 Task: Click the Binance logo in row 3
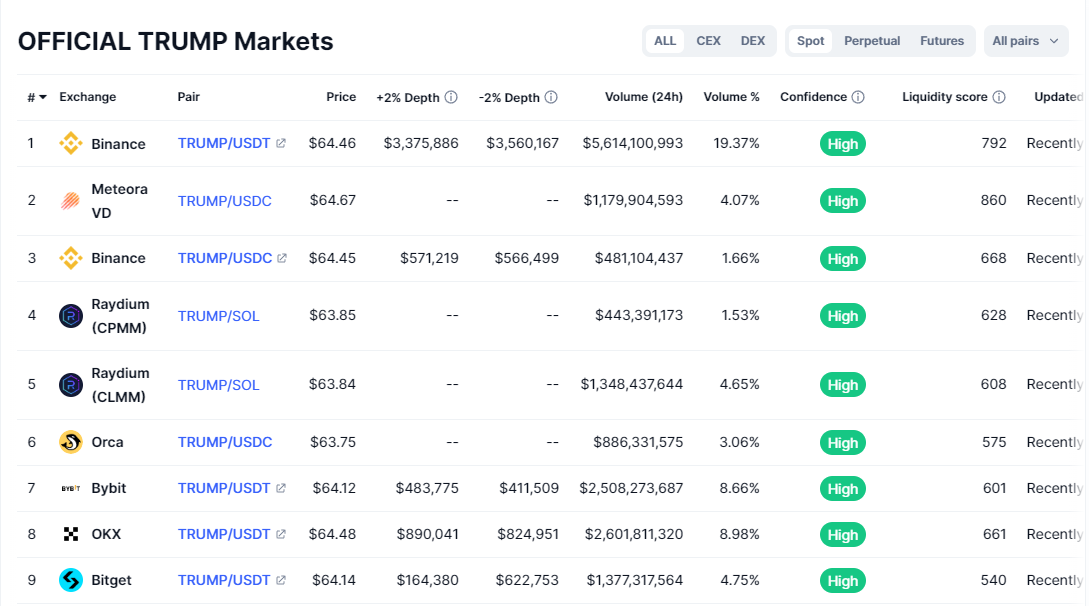tap(70, 258)
